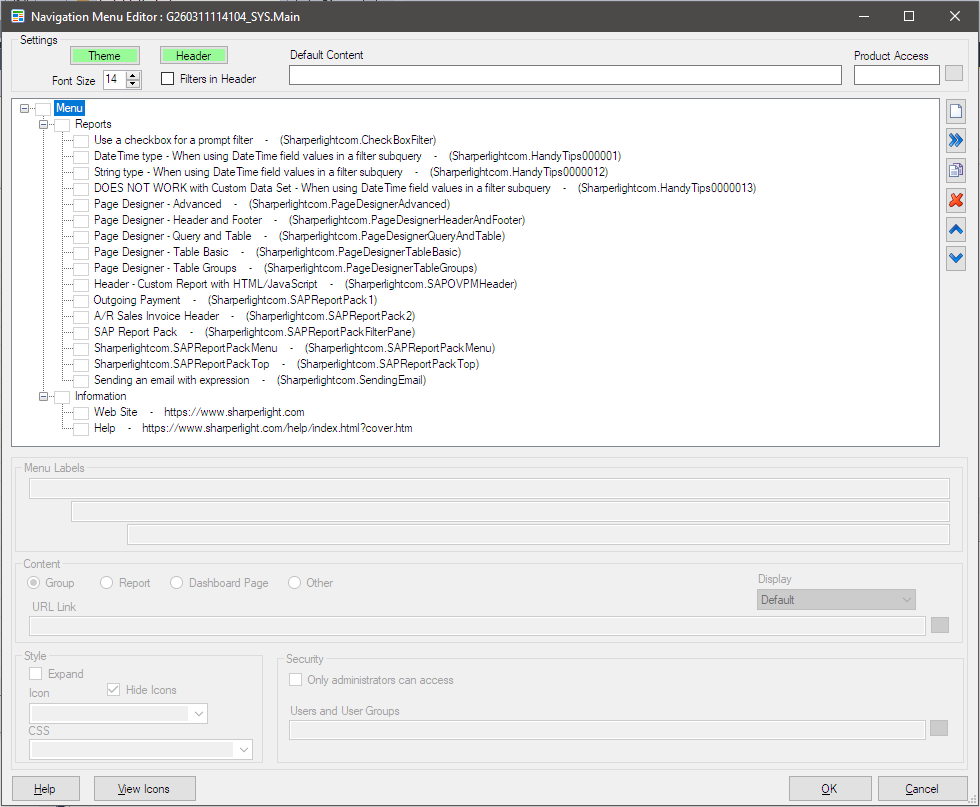The image size is (980, 807).
Task: Select 'Use a checkbox for a prompt filter' row
Action: 265,140
